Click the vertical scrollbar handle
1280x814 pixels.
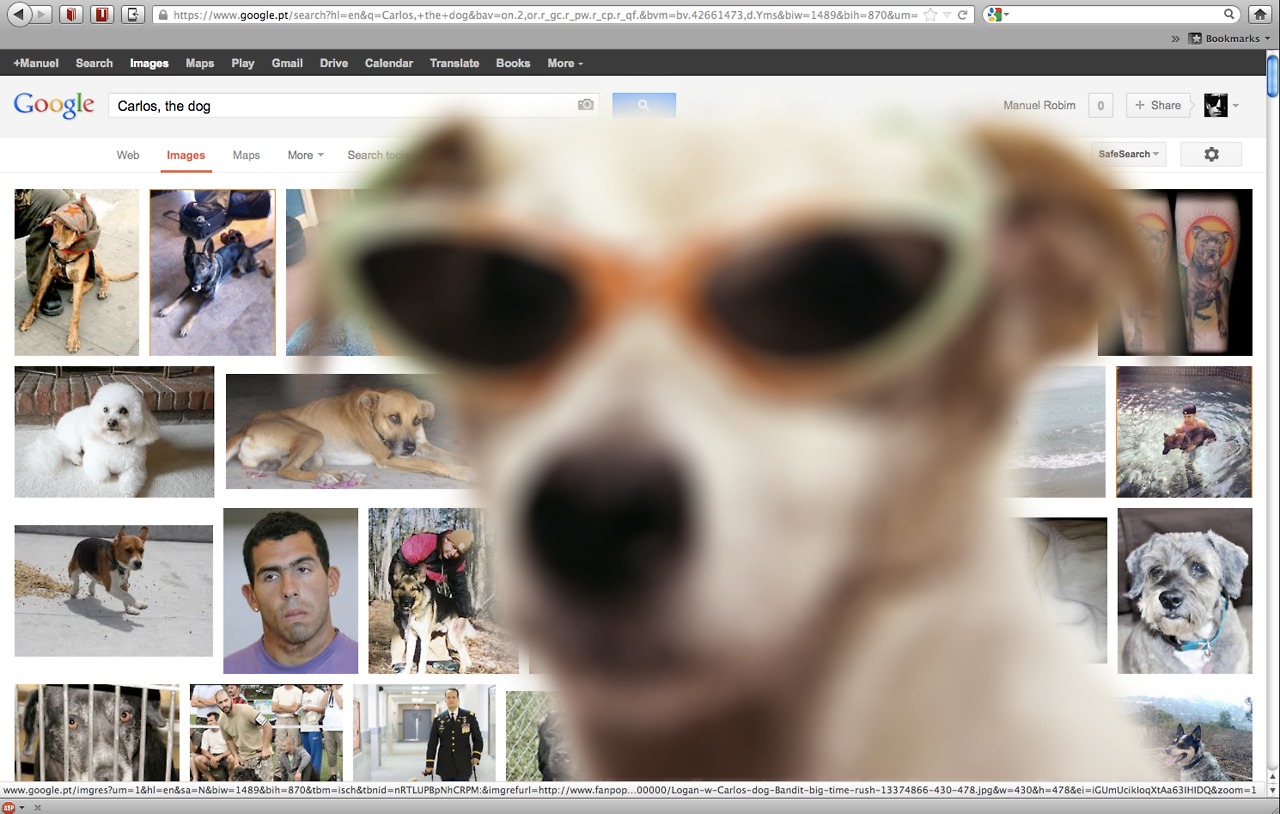1272,76
